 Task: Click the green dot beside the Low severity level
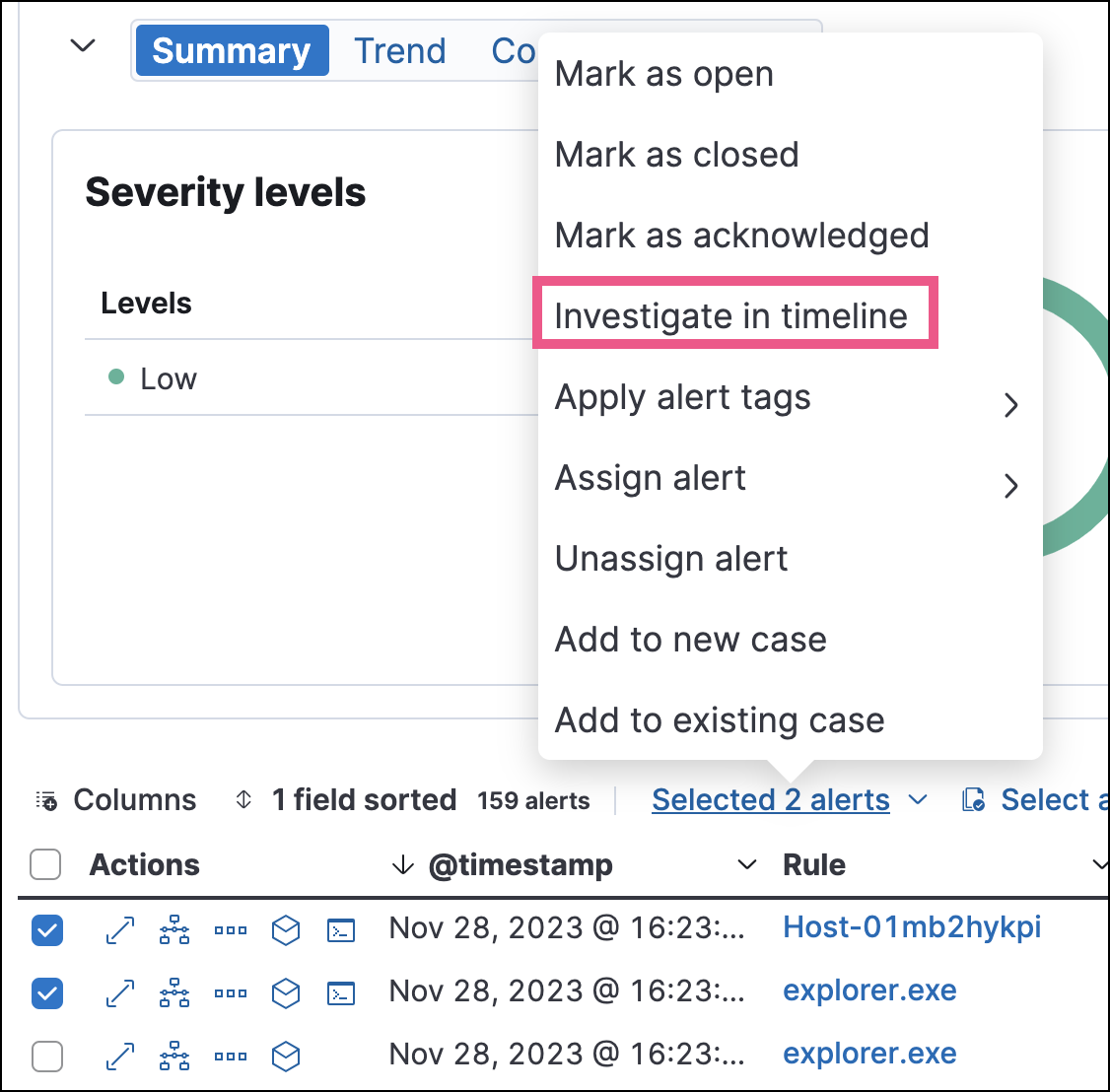click(x=116, y=377)
